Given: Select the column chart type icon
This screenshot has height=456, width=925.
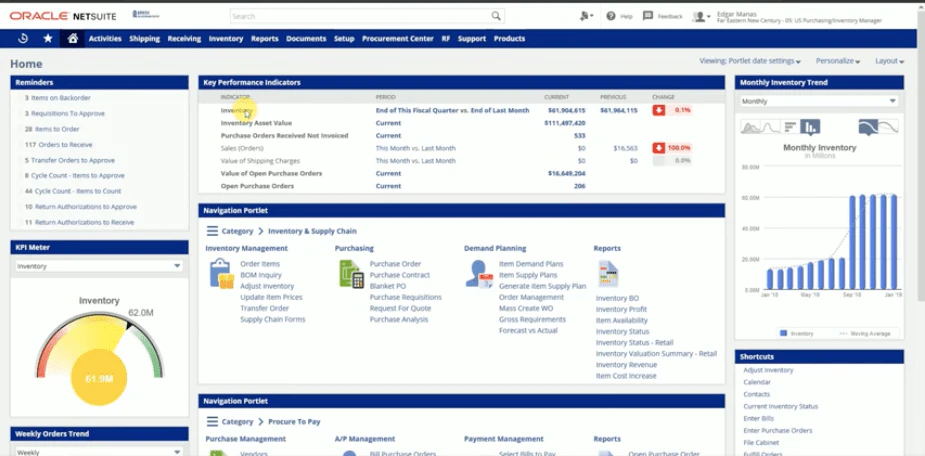Looking at the screenshot, I should point(812,127).
